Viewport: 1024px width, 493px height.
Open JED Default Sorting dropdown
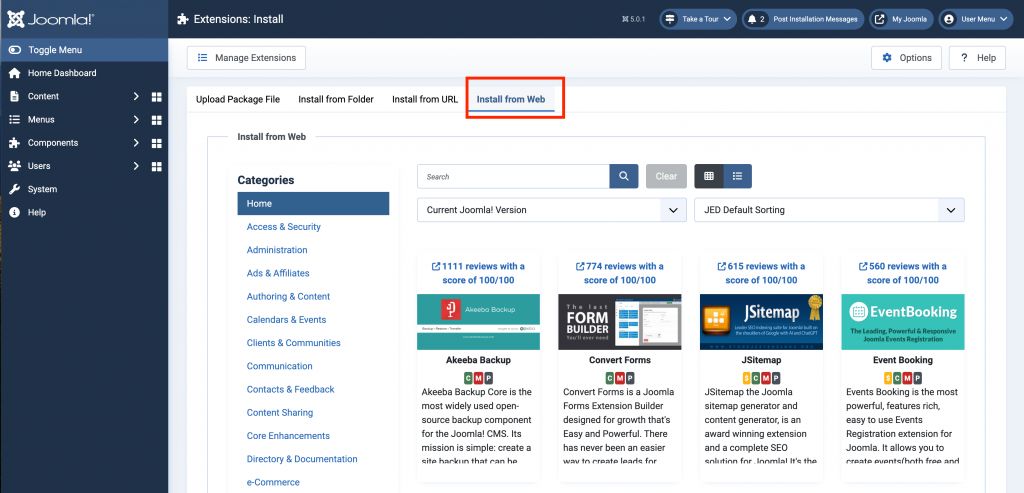pos(829,210)
